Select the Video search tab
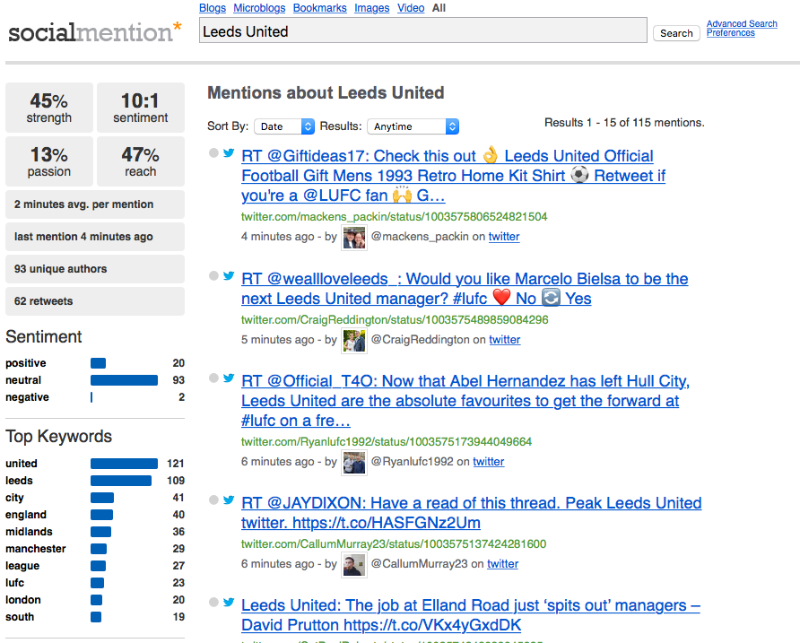The width and height of the screenshot is (800, 643). (x=411, y=8)
